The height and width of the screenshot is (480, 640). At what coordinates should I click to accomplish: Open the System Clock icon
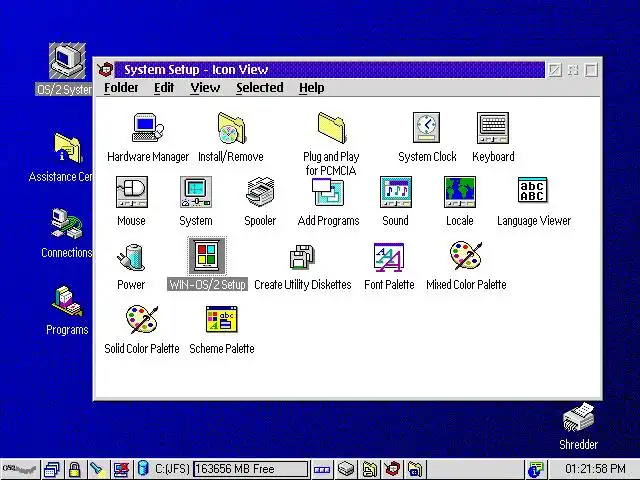pos(427,128)
